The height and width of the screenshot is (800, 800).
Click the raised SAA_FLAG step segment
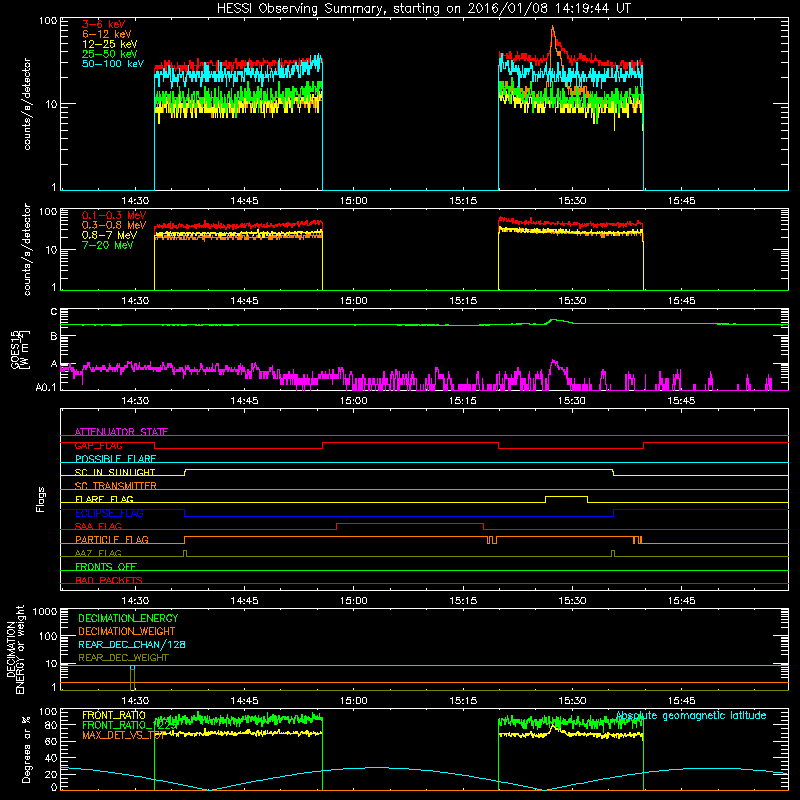(410, 523)
